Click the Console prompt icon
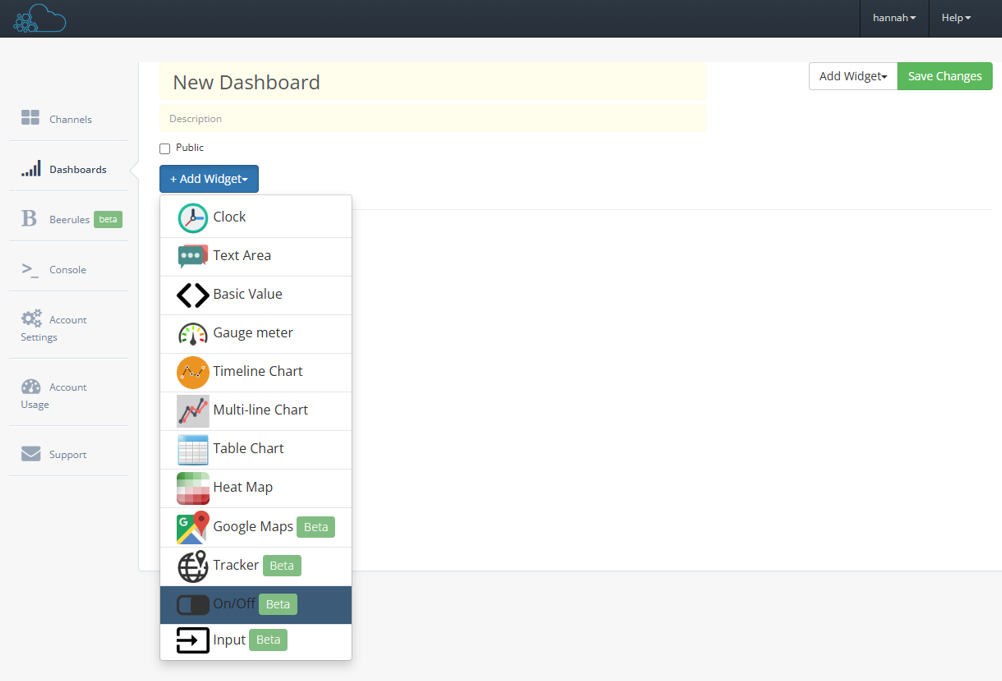 coord(30,269)
